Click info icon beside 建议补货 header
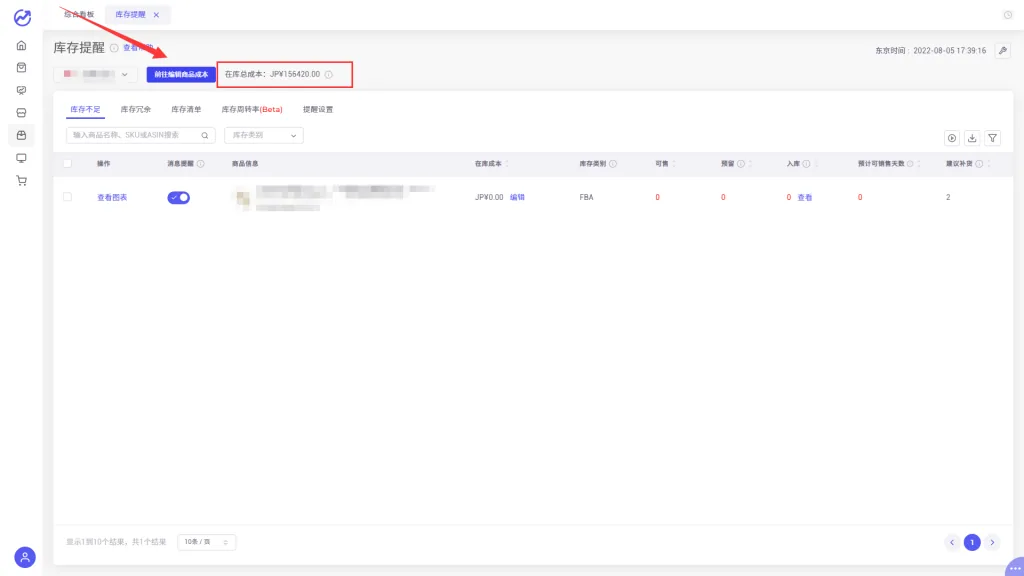The image size is (1024, 576). (979, 164)
